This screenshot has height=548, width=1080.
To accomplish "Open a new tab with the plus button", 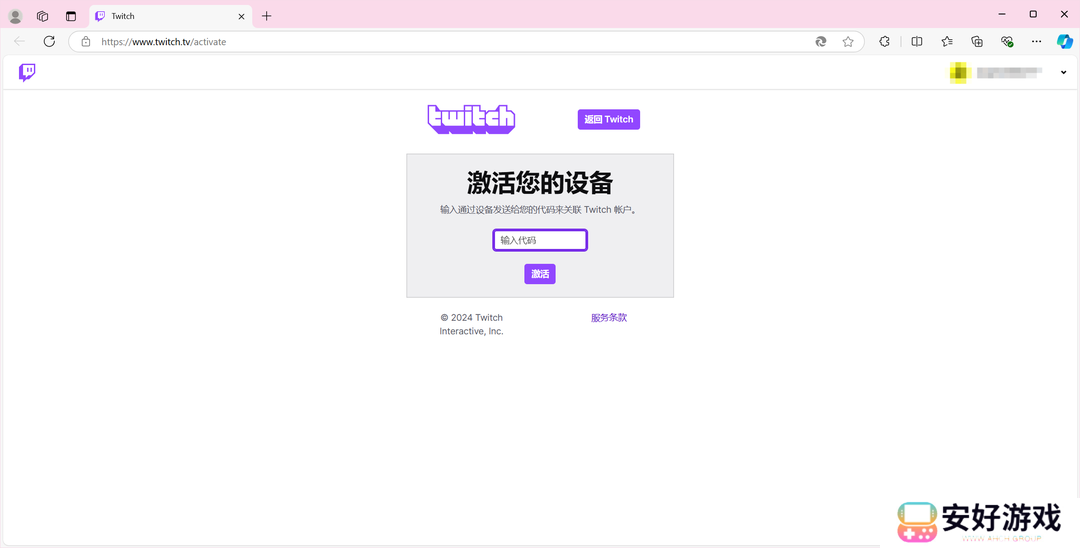I will click(x=266, y=16).
